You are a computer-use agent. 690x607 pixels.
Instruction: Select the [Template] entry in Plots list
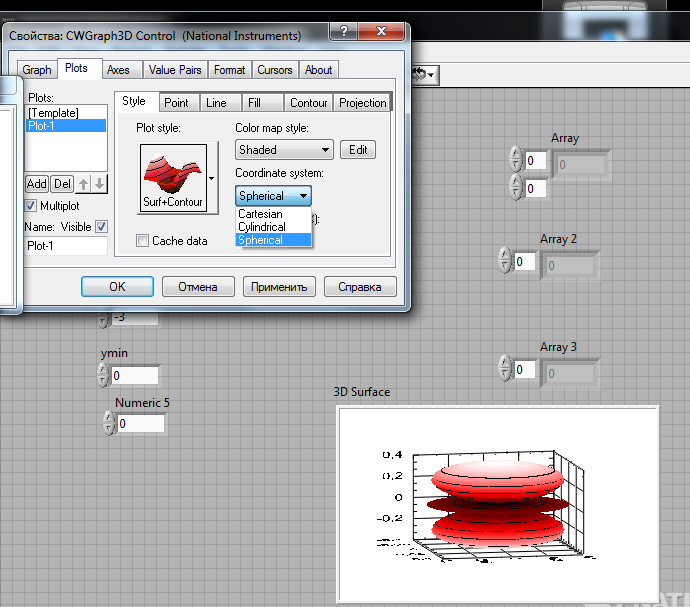[53, 113]
